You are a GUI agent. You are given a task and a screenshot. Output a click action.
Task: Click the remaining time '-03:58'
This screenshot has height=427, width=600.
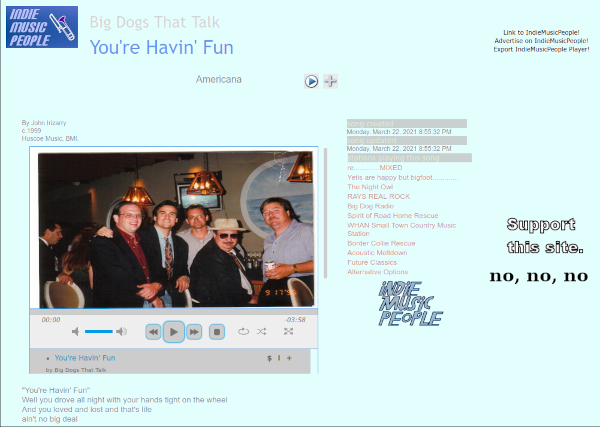coord(295,319)
